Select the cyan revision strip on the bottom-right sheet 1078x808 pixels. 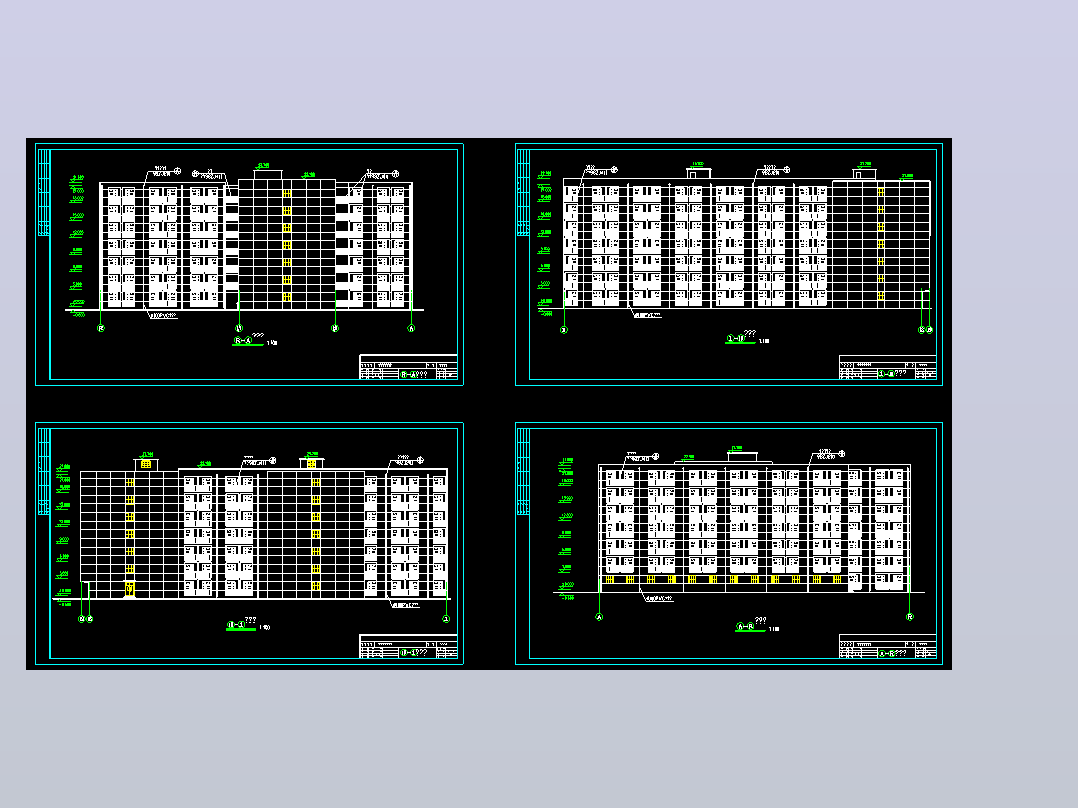tap(523, 471)
